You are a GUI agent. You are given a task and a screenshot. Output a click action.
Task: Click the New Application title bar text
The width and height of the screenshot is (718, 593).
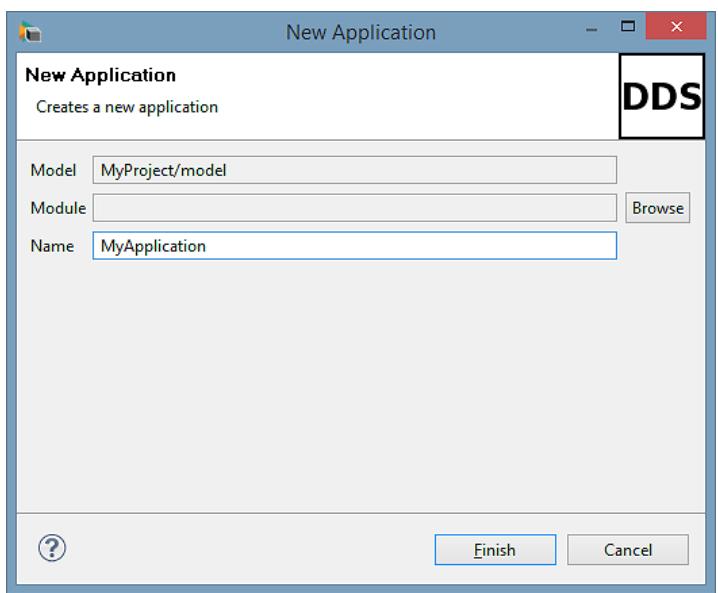tap(361, 33)
